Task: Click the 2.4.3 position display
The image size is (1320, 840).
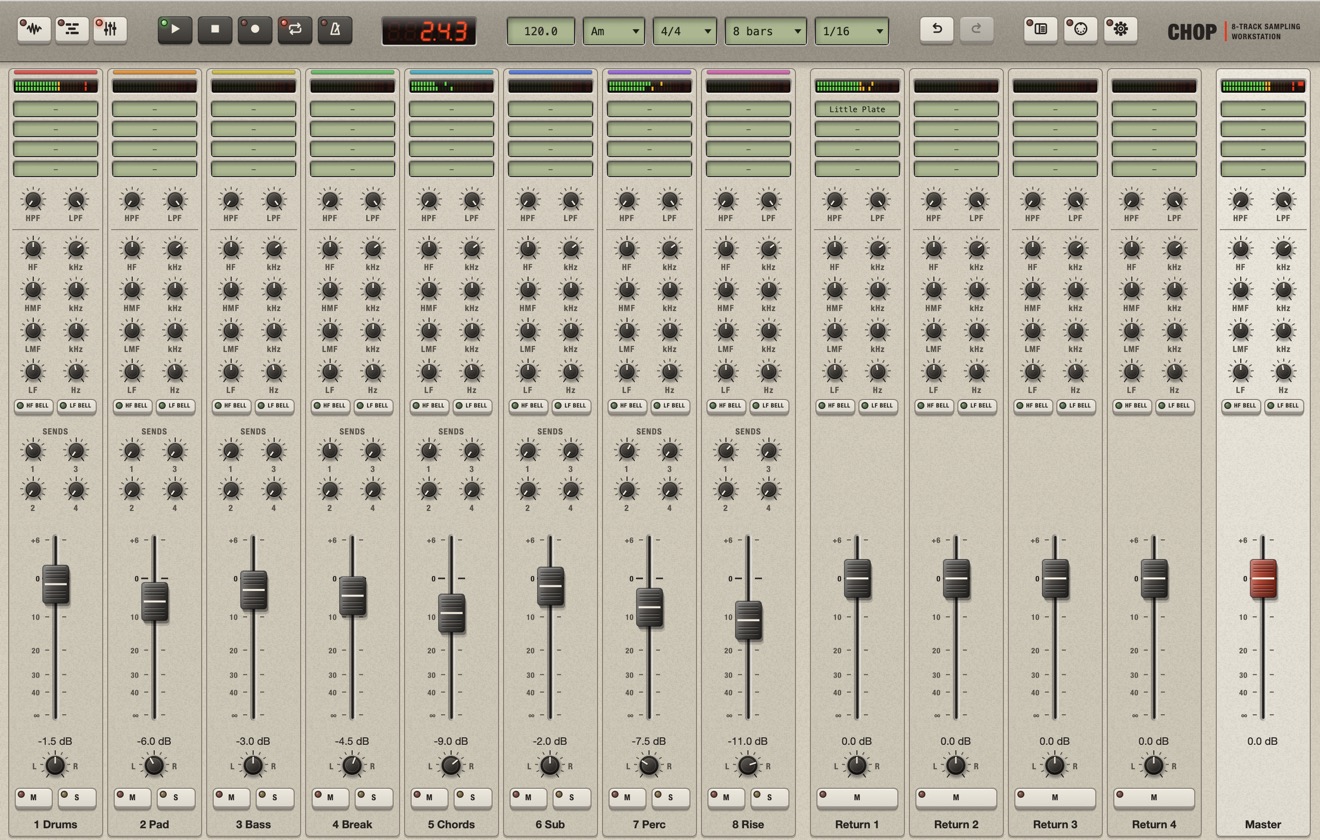Action: (429, 31)
